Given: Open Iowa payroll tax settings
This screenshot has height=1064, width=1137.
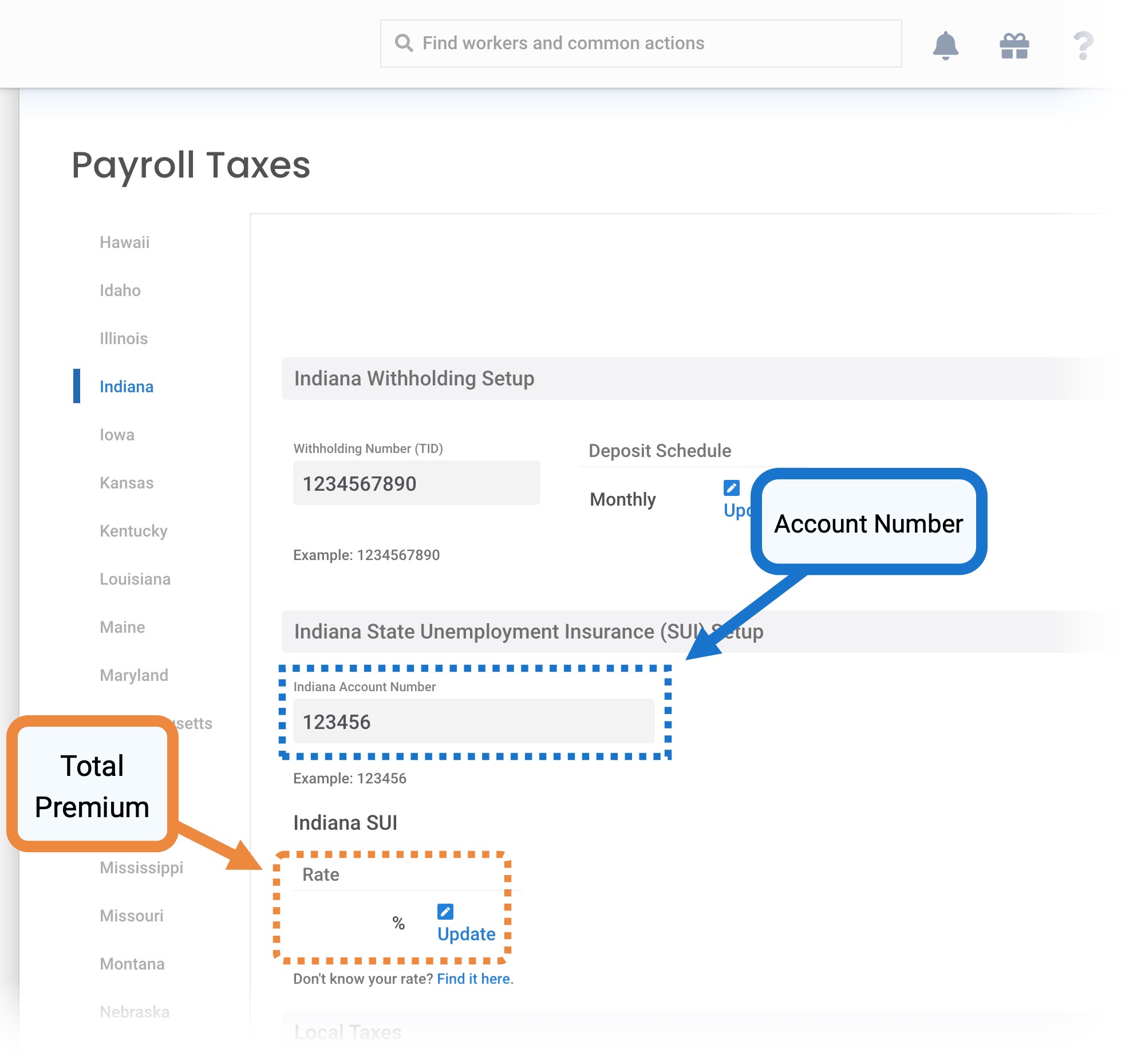Looking at the screenshot, I should pos(117,435).
